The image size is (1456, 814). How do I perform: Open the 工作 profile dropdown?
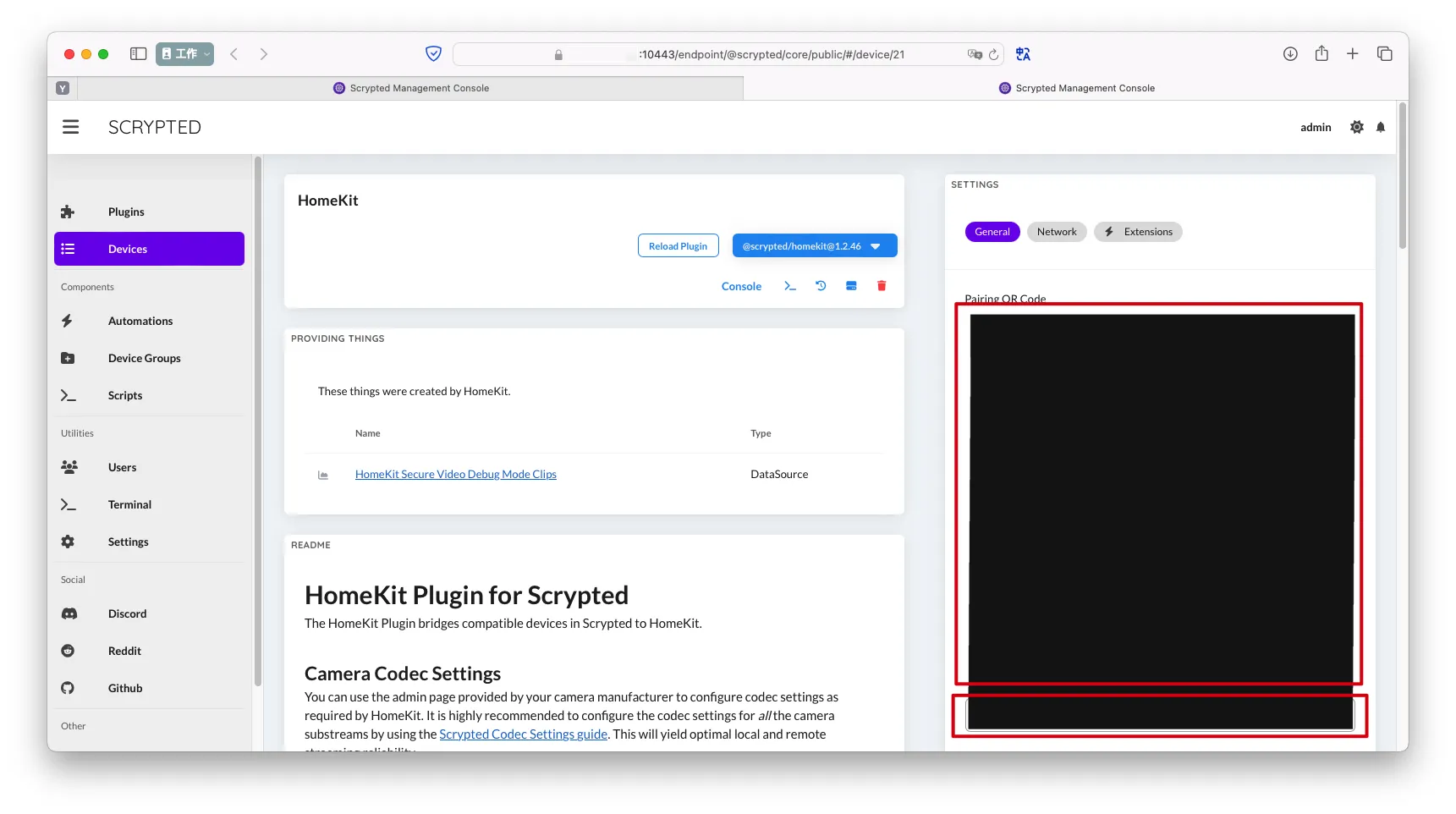(184, 54)
